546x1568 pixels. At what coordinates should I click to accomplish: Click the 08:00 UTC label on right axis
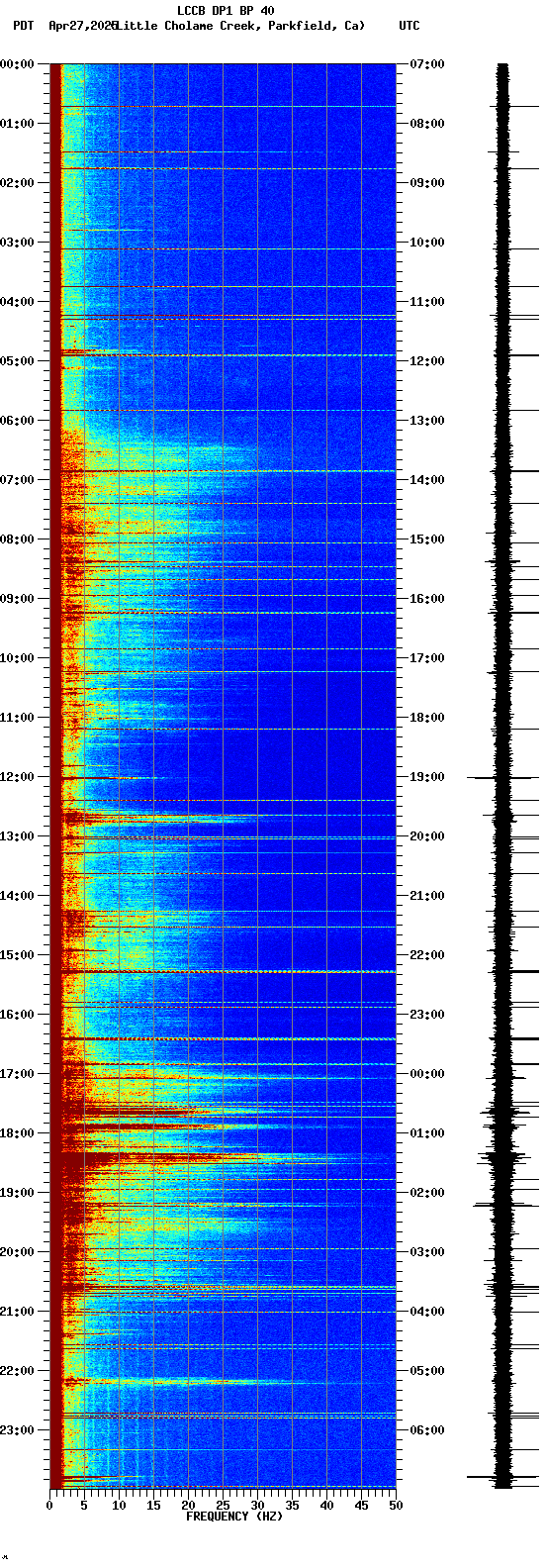[427, 124]
